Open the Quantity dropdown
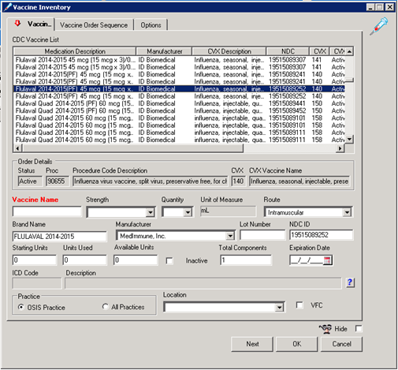Screen dimensions: 398x370 click(x=188, y=212)
